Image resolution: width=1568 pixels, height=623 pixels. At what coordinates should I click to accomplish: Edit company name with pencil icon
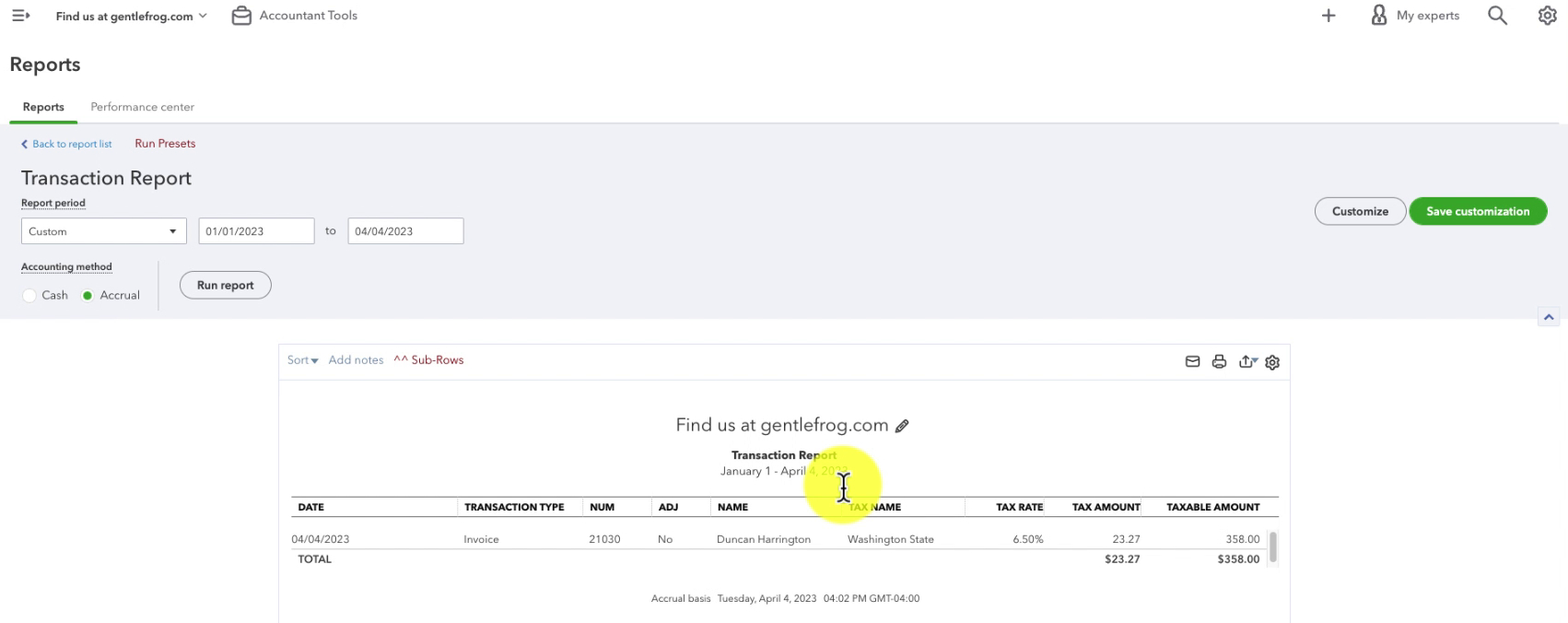pos(902,426)
